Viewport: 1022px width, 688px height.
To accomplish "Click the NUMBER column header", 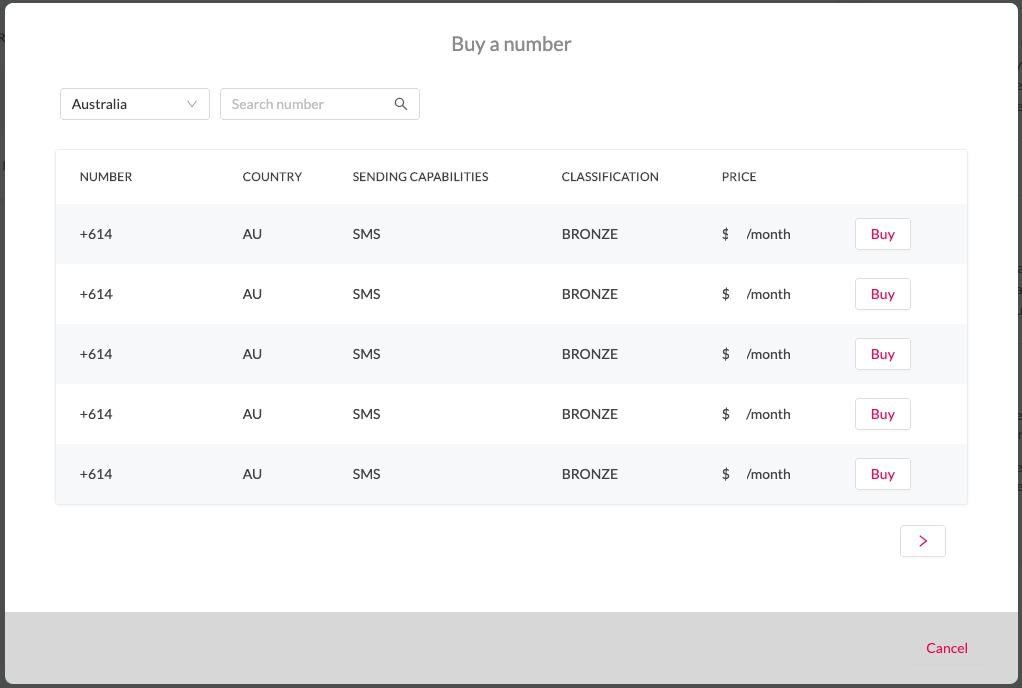I will (106, 176).
